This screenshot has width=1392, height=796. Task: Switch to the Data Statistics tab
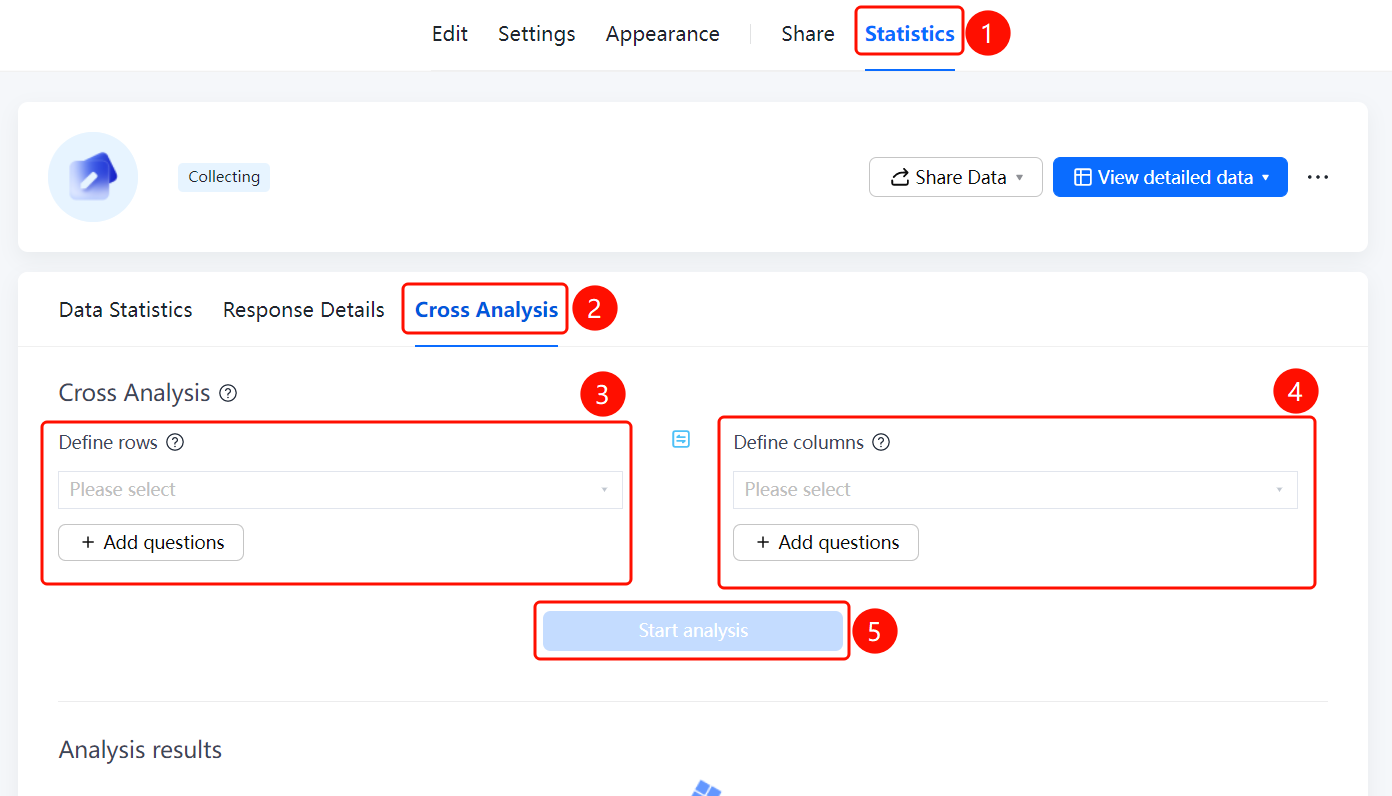[126, 310]
